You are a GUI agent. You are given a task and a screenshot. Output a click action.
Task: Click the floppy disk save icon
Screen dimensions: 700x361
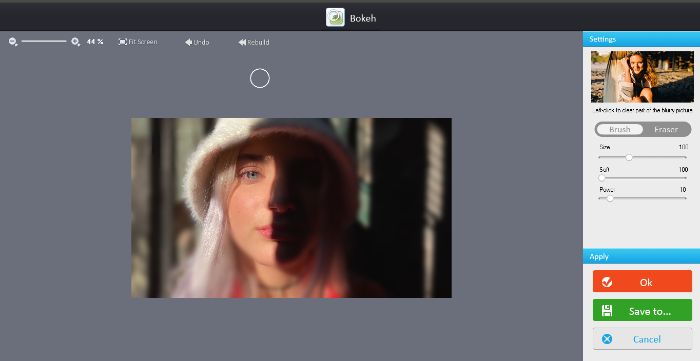click(x=607, y=311)
